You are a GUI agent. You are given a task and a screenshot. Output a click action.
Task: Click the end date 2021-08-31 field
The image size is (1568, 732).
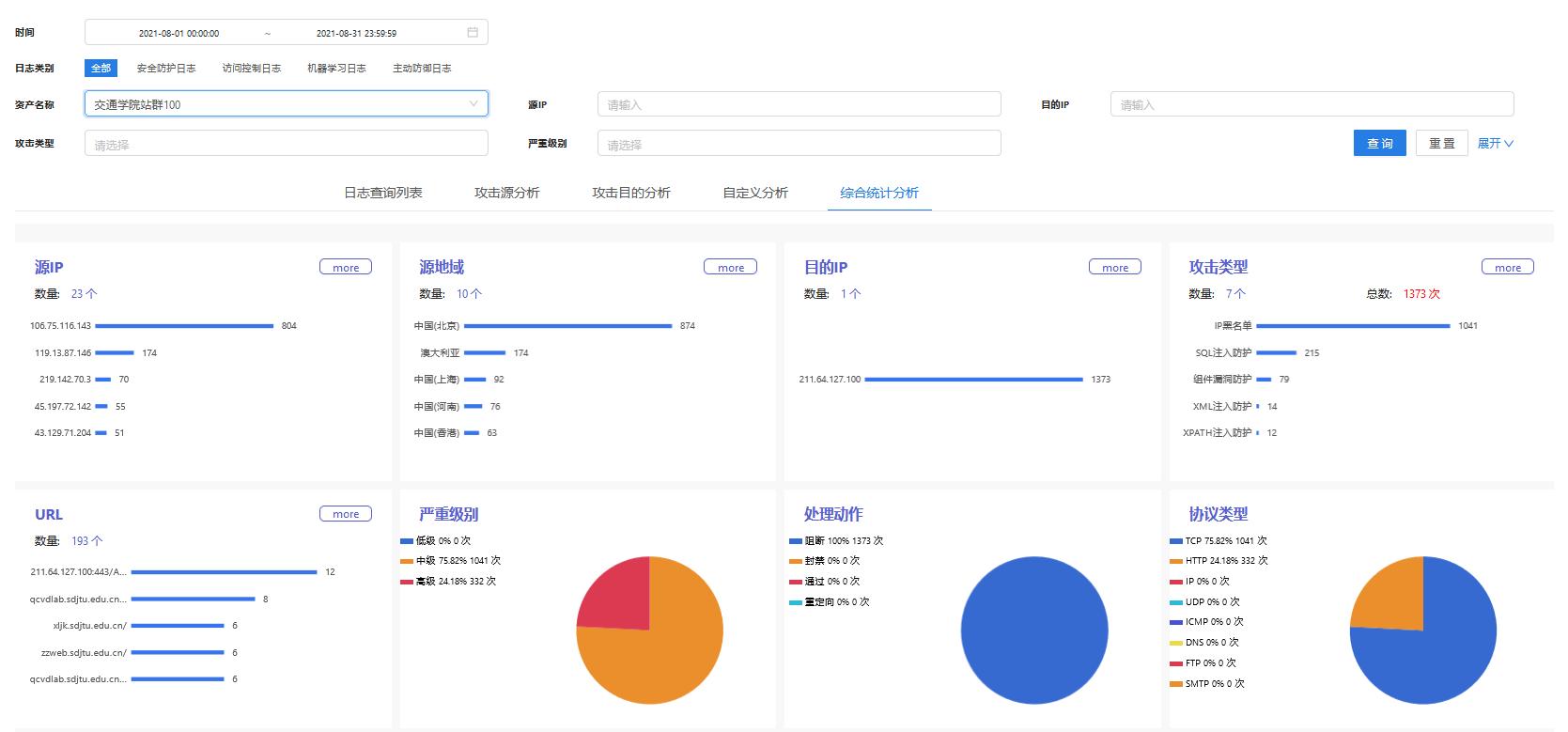356,33
